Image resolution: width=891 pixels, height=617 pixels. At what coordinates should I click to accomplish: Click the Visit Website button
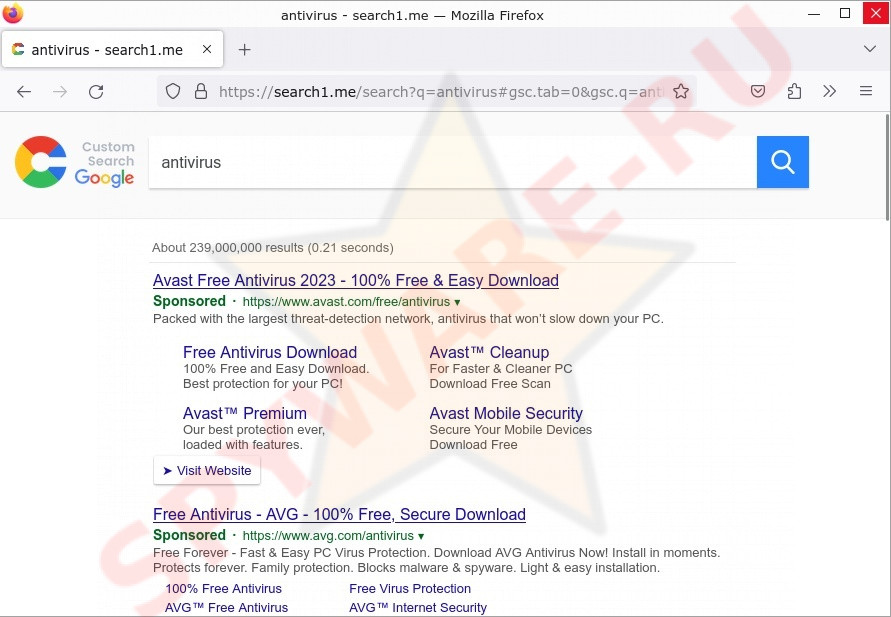[x=207, y=470]
